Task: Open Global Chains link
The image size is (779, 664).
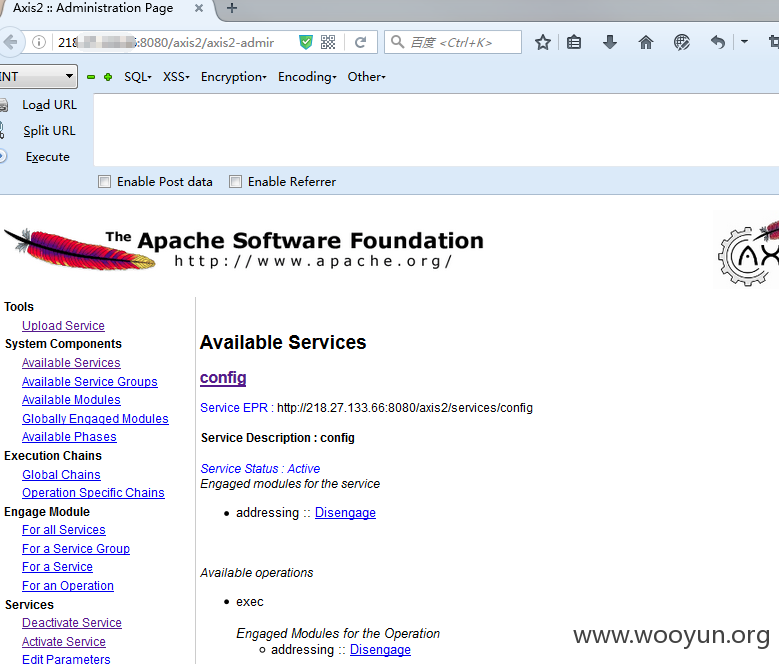Action: [x=61, y=475]
